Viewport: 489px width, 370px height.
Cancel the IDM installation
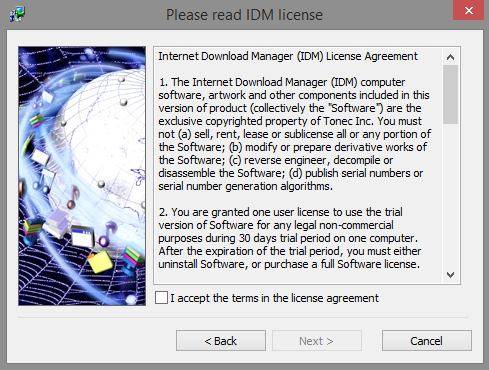coord(427,341)
